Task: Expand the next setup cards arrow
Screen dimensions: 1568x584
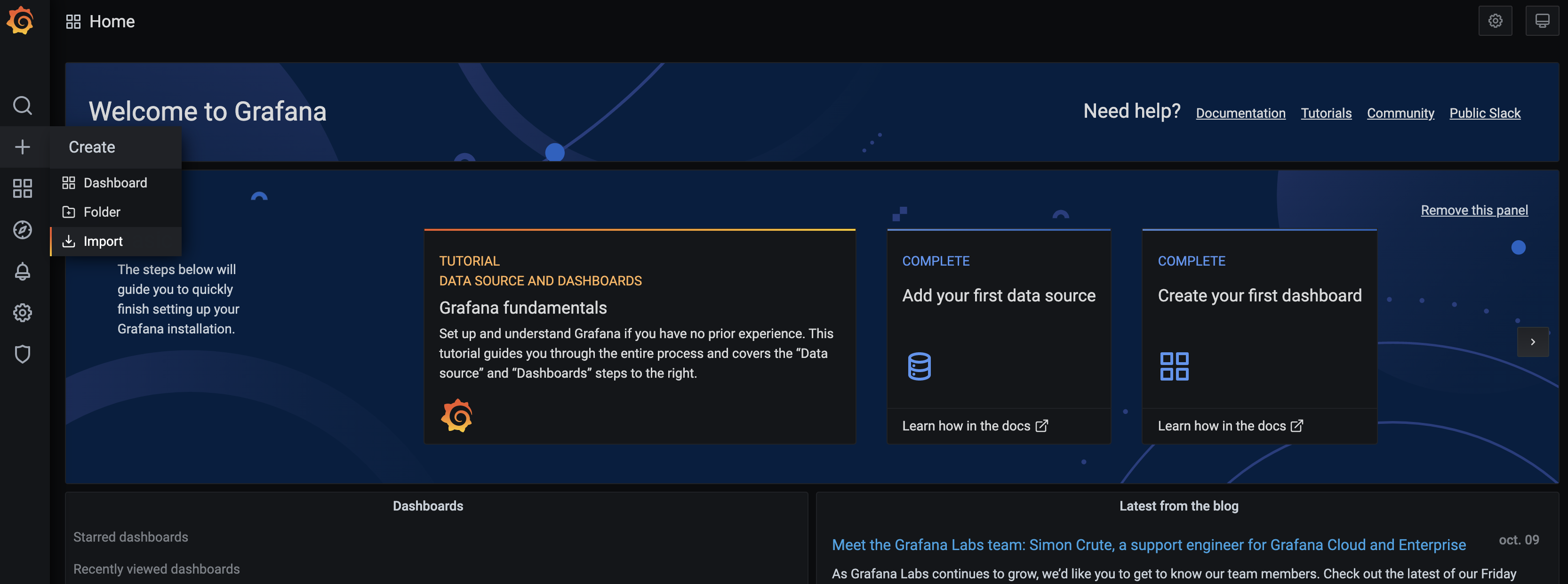Action: (x=1532, y=341)
